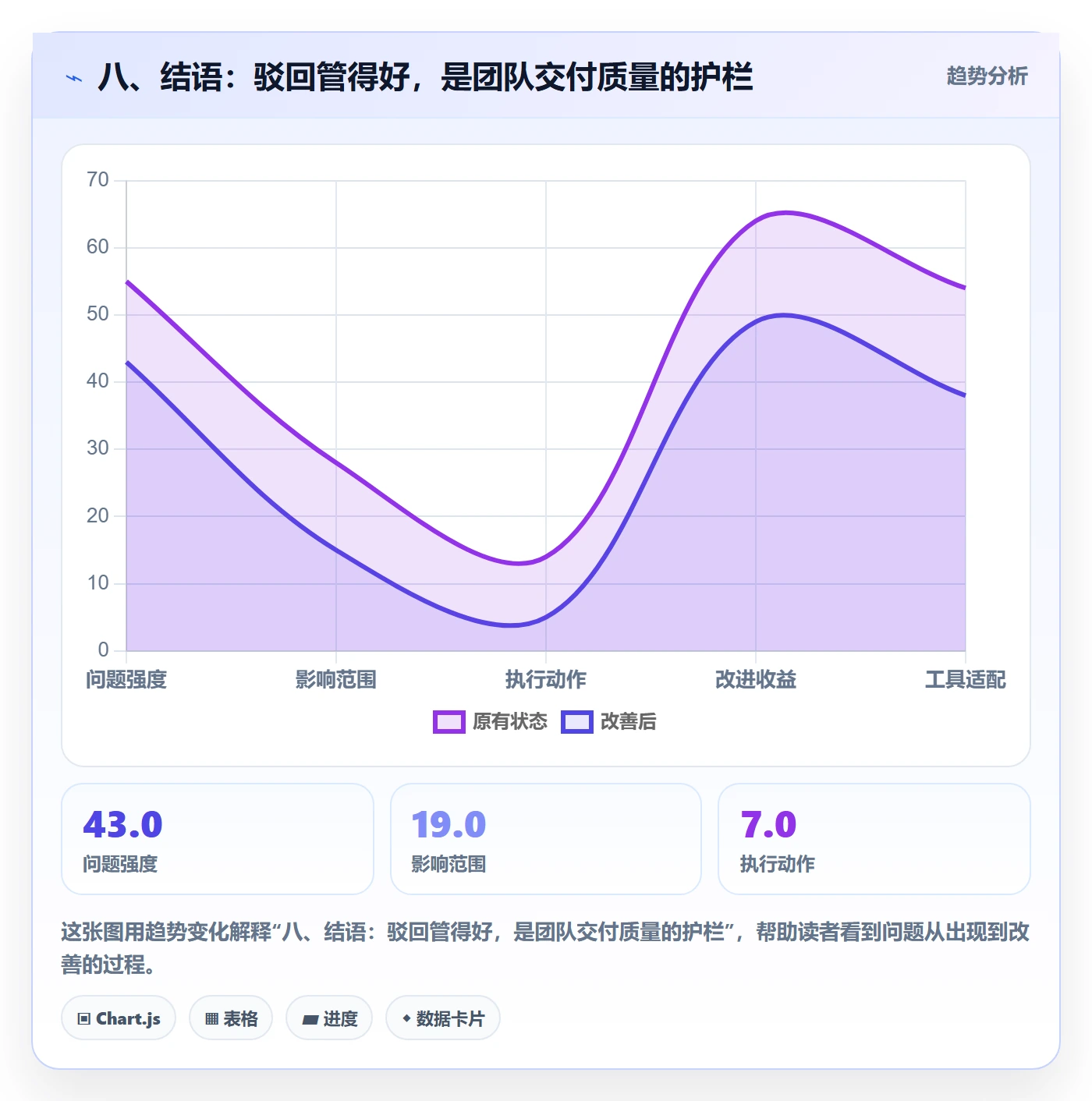Click the bar icon in the 进度 chip
This screenshot has height=1101, width=1092.
pos(310,1019)
